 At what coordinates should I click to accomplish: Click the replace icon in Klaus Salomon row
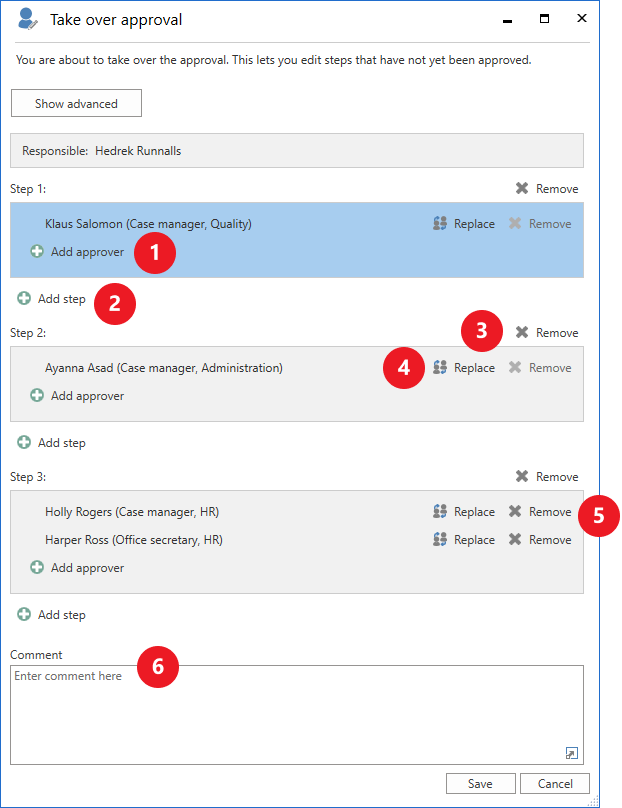click(440, 223)
